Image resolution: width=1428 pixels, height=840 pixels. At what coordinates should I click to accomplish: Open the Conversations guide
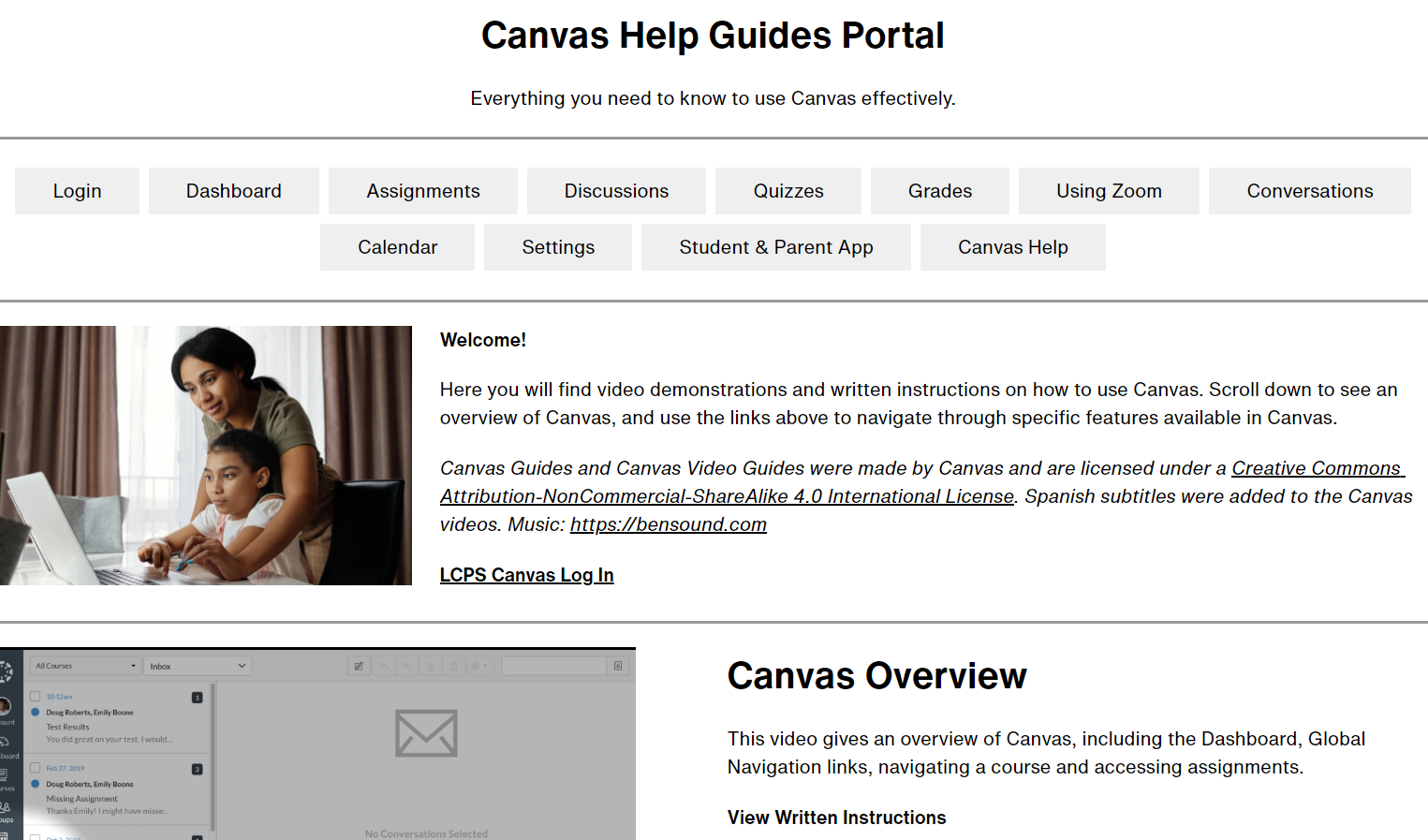(1310, 191)
